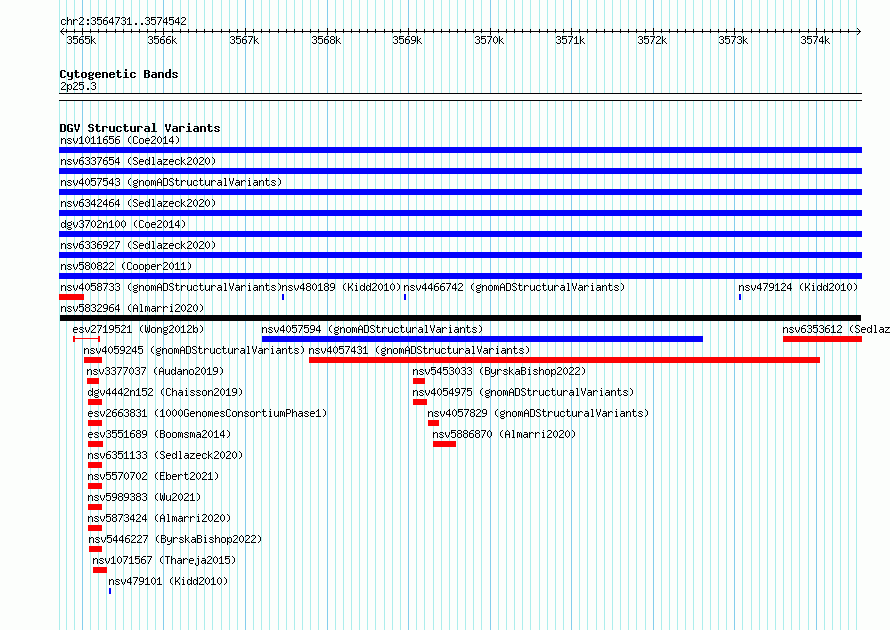The height and width of the screenshot is (630, 890).
Task: Open nsv5570702 (Ebert2021) label
Action: coord(153,476)
